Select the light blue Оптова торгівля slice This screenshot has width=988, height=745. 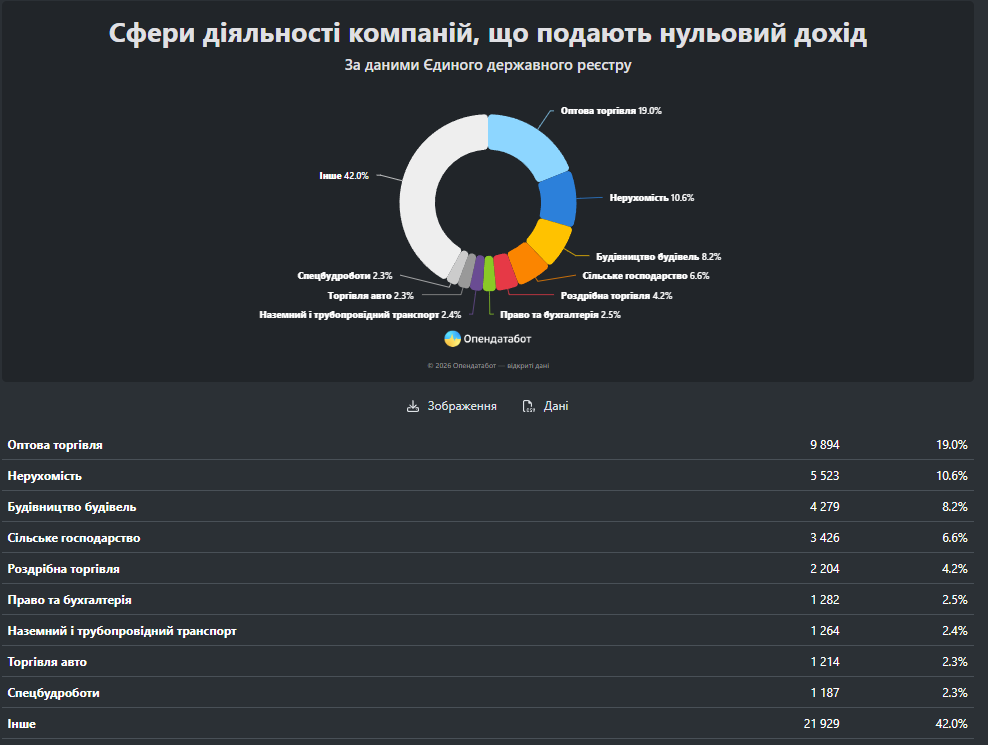pos(526,145)
